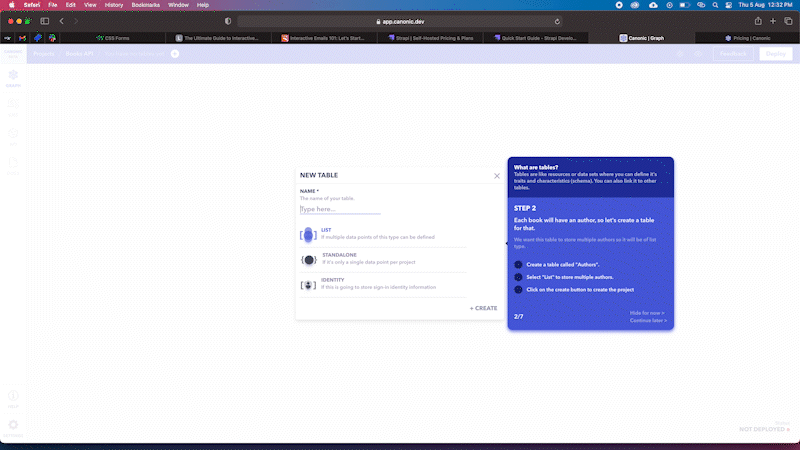The width and height of the screenshot is (800, 450).
Task: Click the cloud upload menu bar icon
Action: pos(653,5)
